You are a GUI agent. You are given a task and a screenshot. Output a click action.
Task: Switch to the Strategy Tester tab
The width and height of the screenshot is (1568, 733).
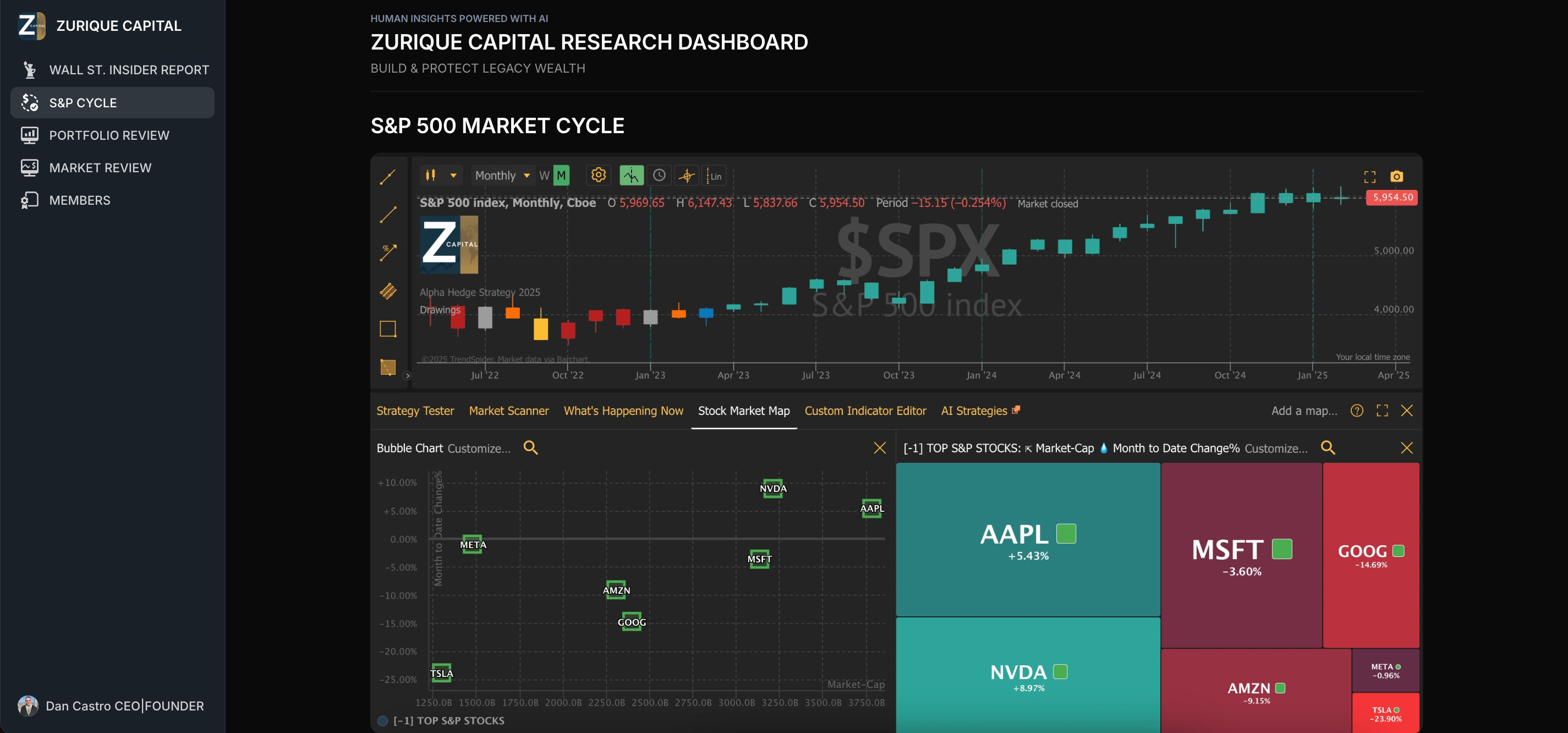coord(415,411)
